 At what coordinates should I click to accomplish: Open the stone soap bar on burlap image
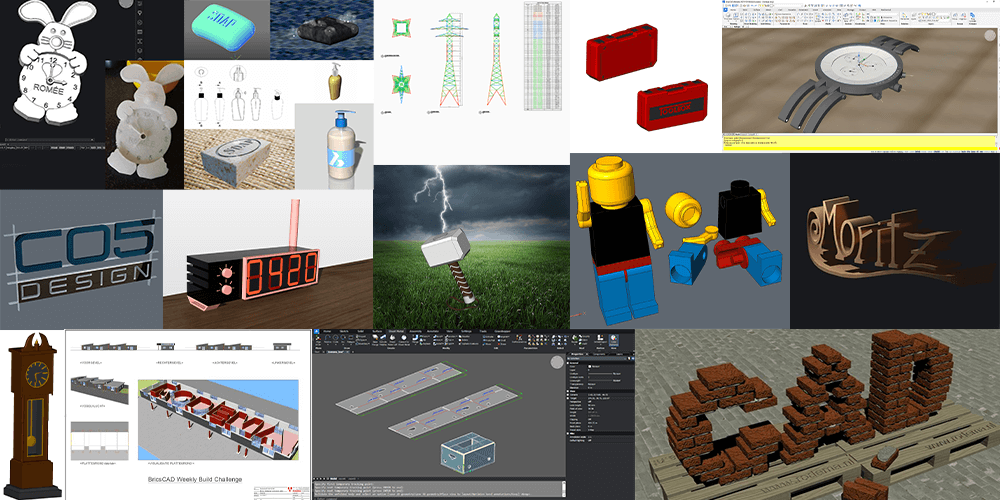pos(239,159)
